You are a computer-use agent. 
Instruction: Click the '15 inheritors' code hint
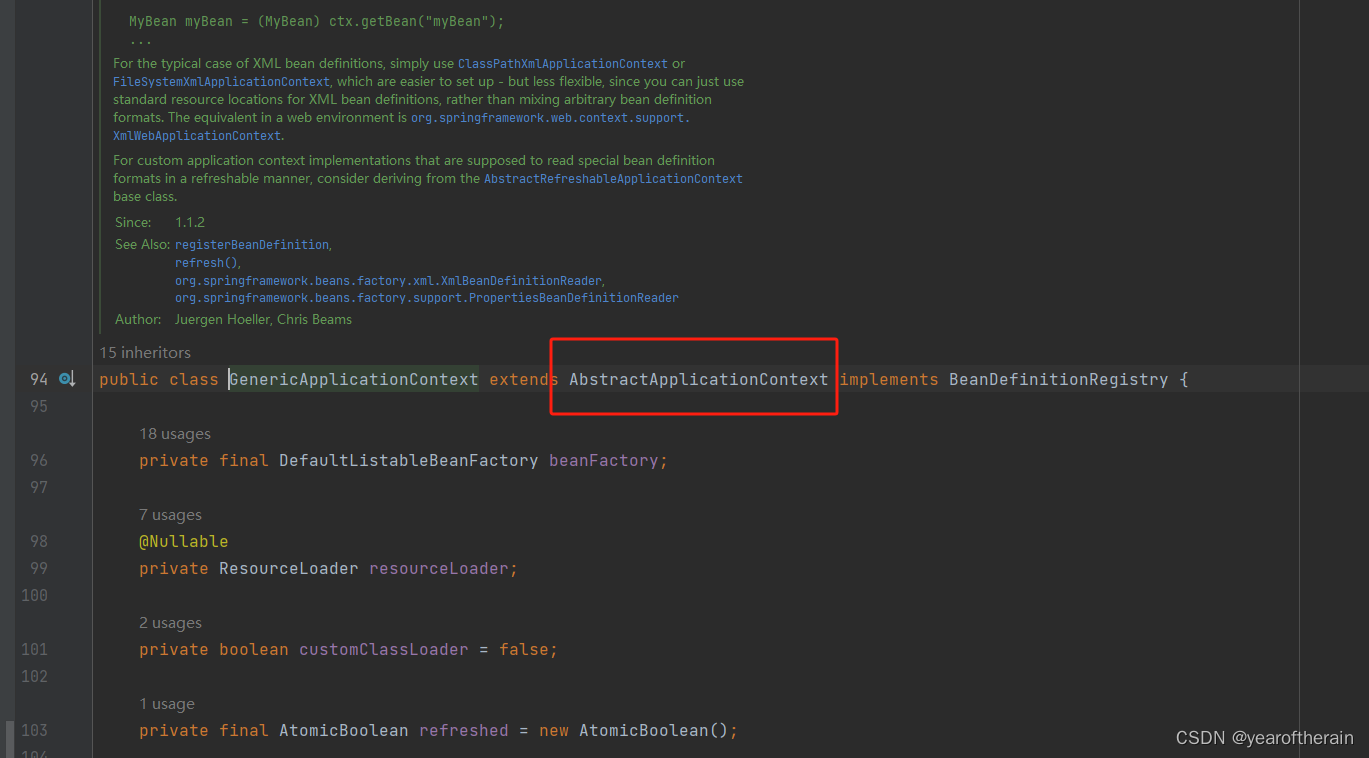click(145, 353)
